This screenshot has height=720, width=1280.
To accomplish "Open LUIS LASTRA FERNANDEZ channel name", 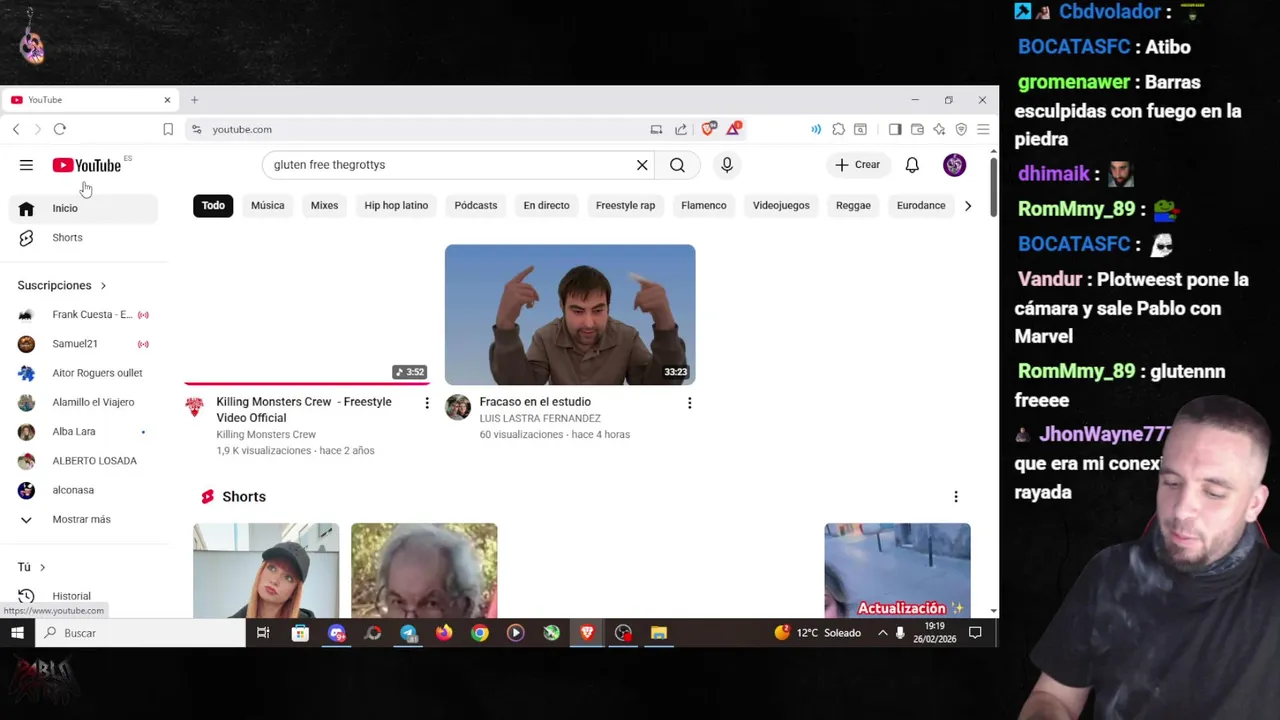I will pos(540,419).
